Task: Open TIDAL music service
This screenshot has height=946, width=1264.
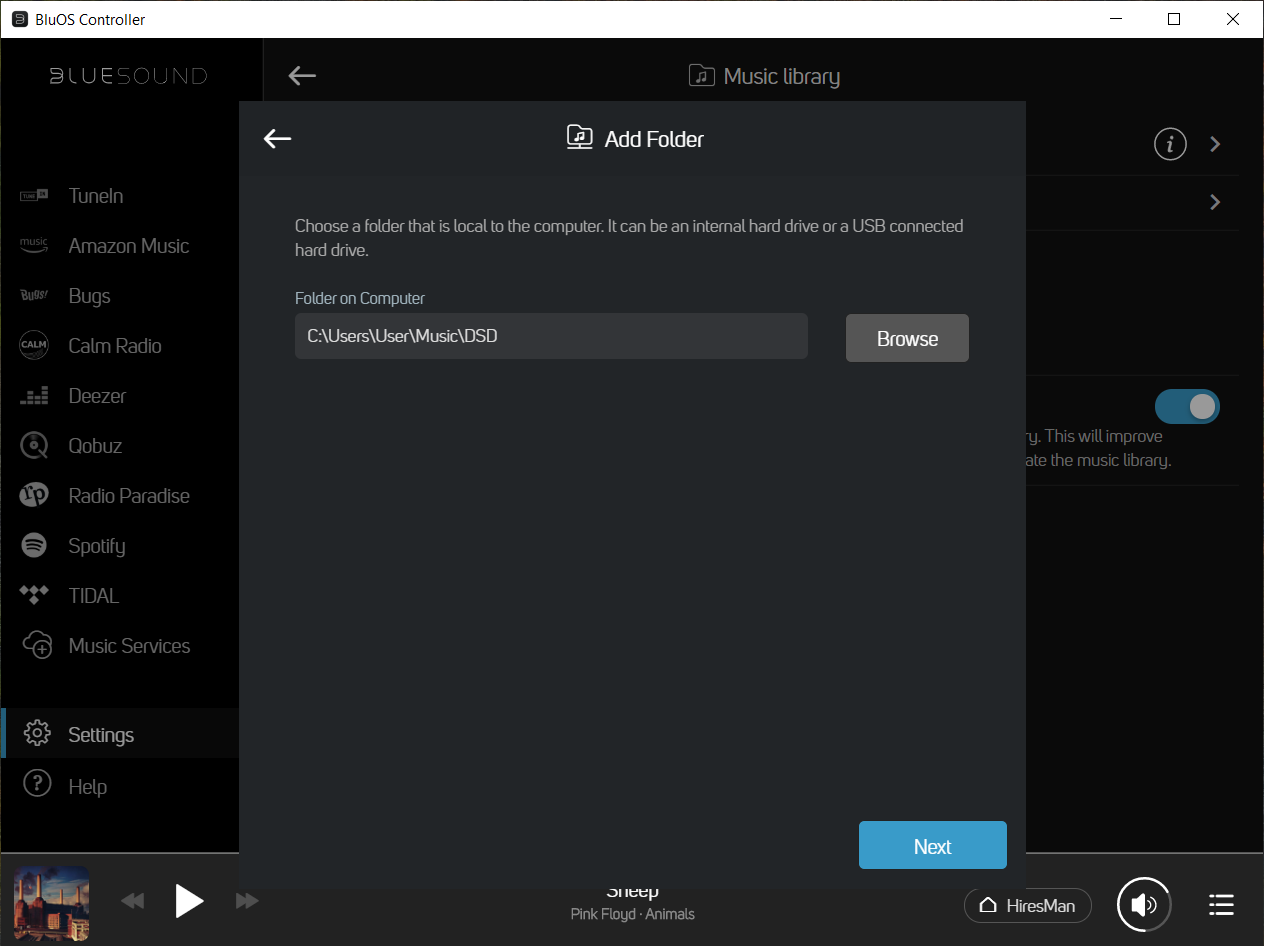Action: click(93, 596)
